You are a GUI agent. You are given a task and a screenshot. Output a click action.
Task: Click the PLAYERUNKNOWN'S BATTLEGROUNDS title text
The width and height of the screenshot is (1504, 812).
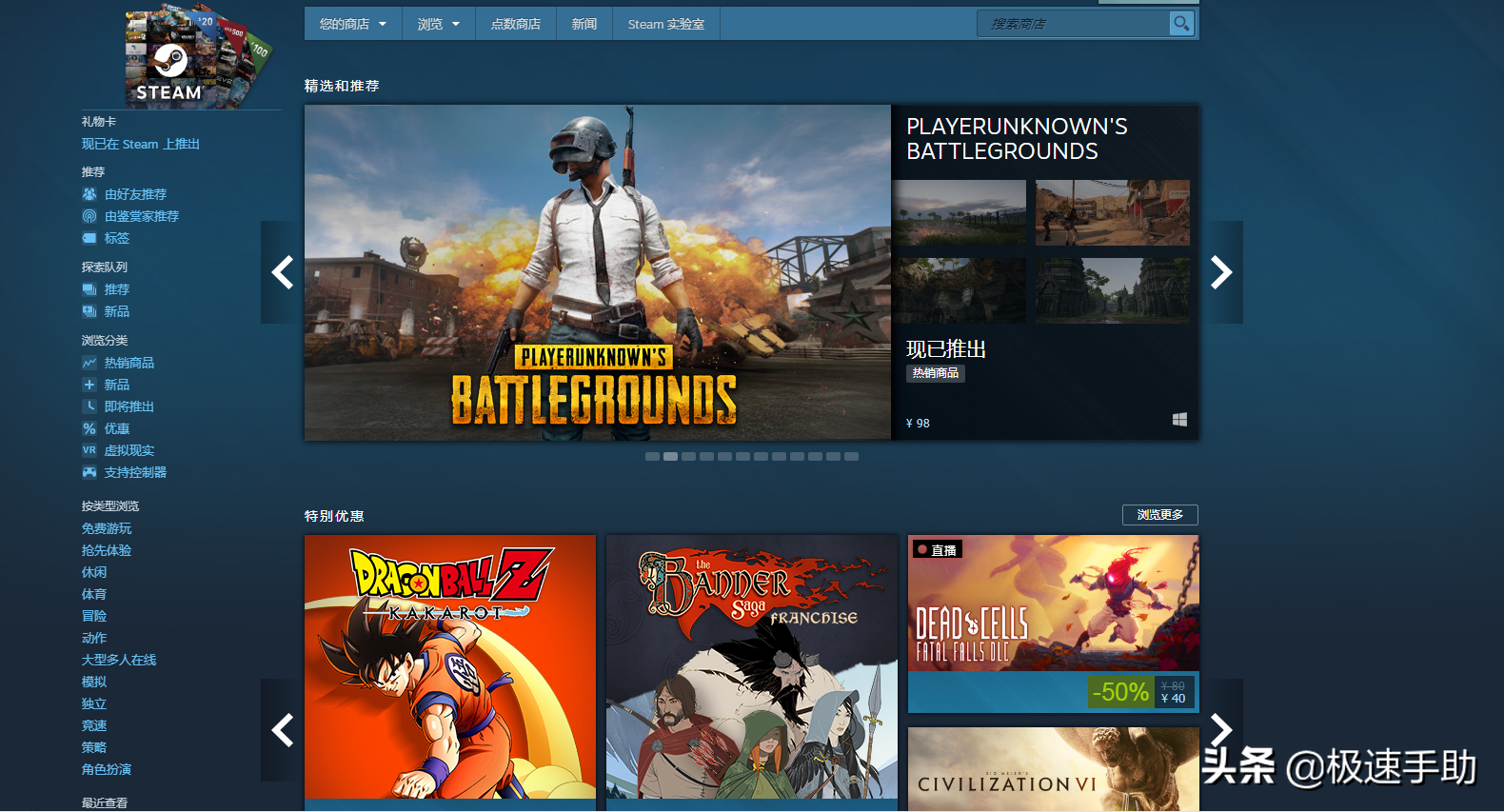point(1017,139)
